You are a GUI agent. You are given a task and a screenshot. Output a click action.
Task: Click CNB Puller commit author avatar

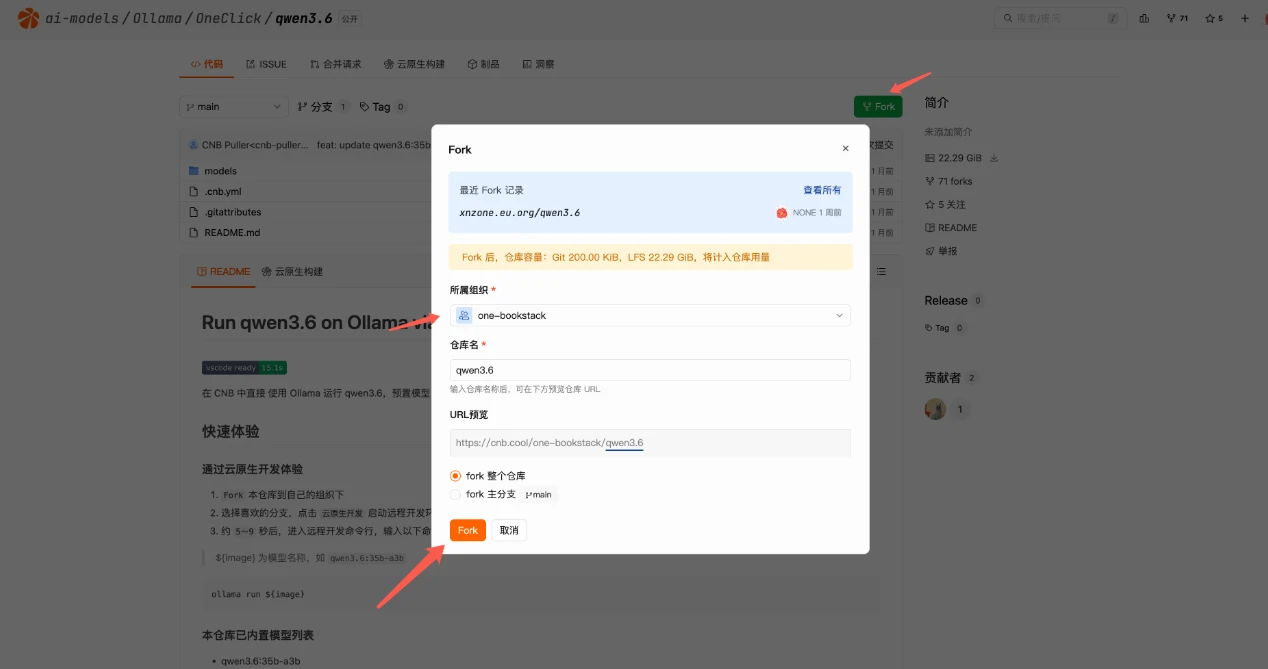[194, 145]
